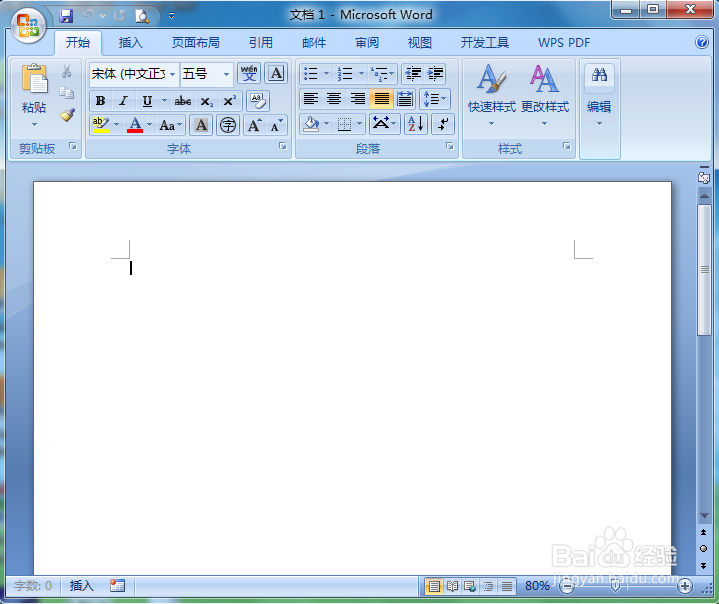Decrease paragraph indent
This screenshot has height=604, width=719.
tap(413, 73)
